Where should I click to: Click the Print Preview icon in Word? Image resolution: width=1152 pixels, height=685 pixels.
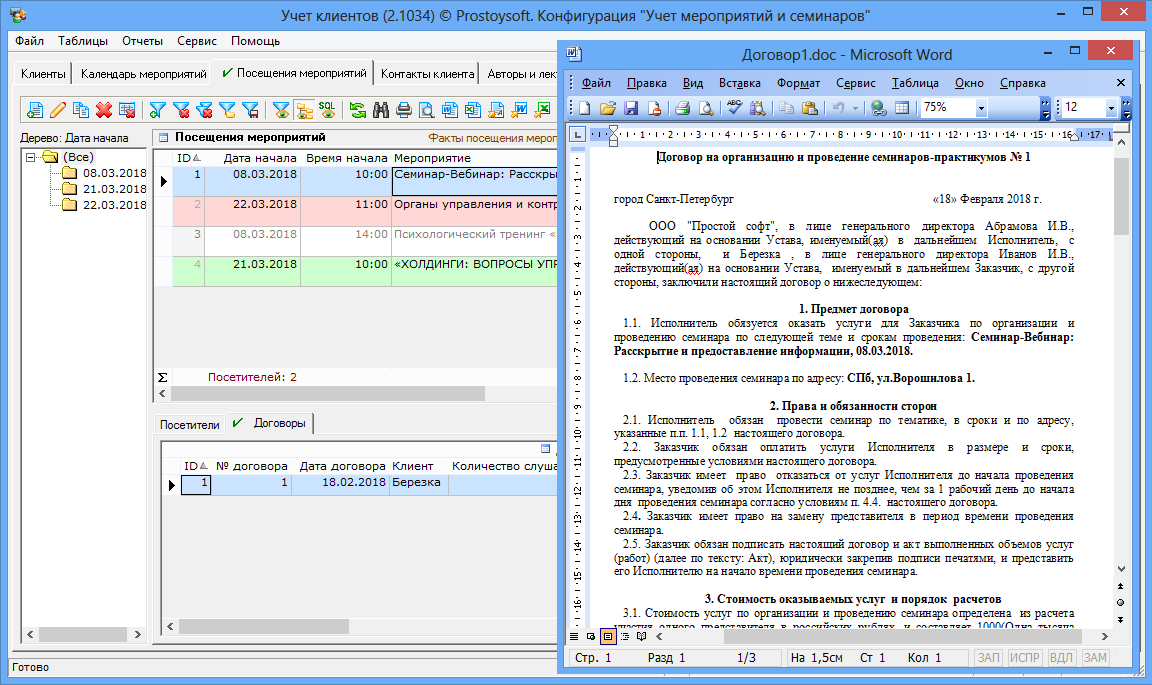[x=705, y=108]
